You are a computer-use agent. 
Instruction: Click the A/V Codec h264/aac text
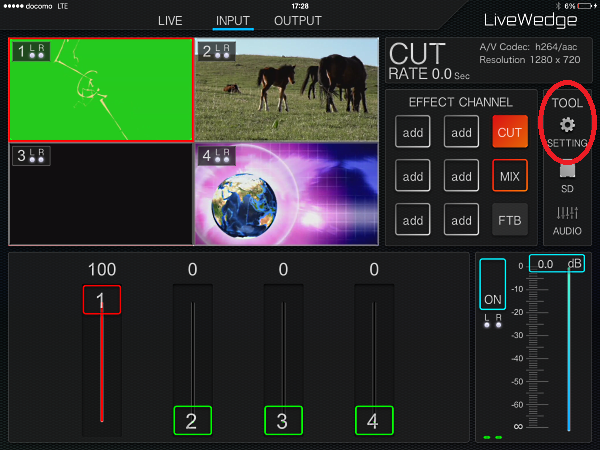click(x=528, y=47)
